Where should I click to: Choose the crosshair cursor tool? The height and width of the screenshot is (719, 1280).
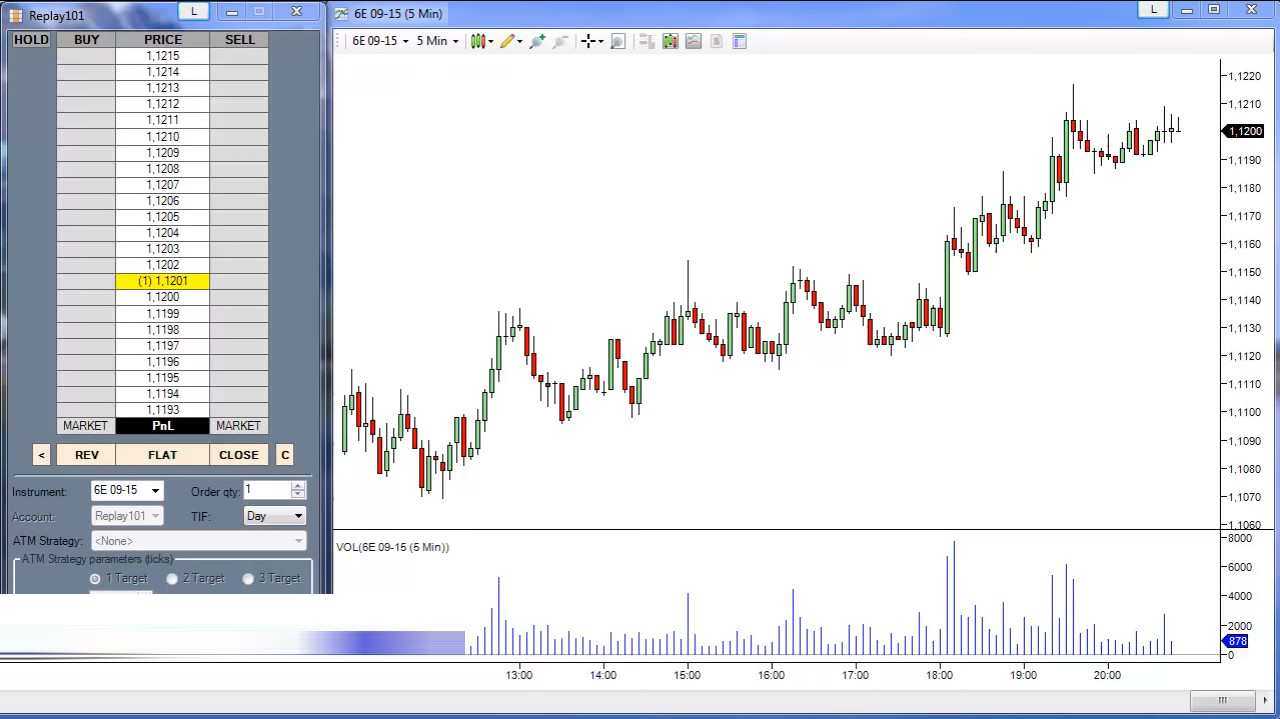(x=589, y=41)
